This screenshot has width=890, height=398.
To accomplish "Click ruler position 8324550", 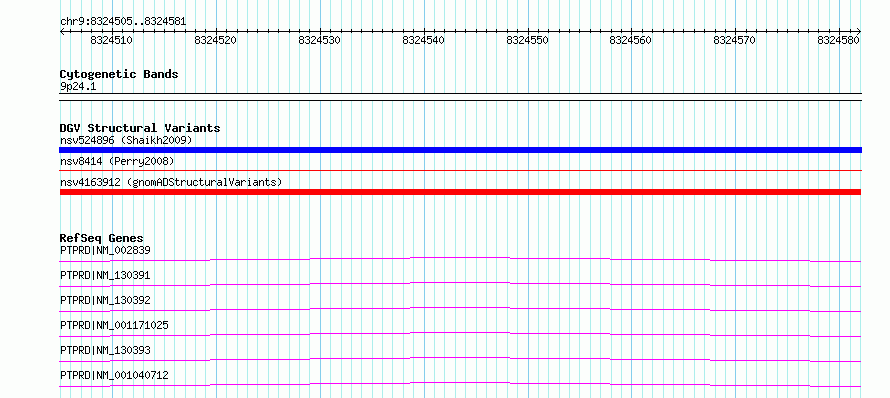I will tap(527, 40).
